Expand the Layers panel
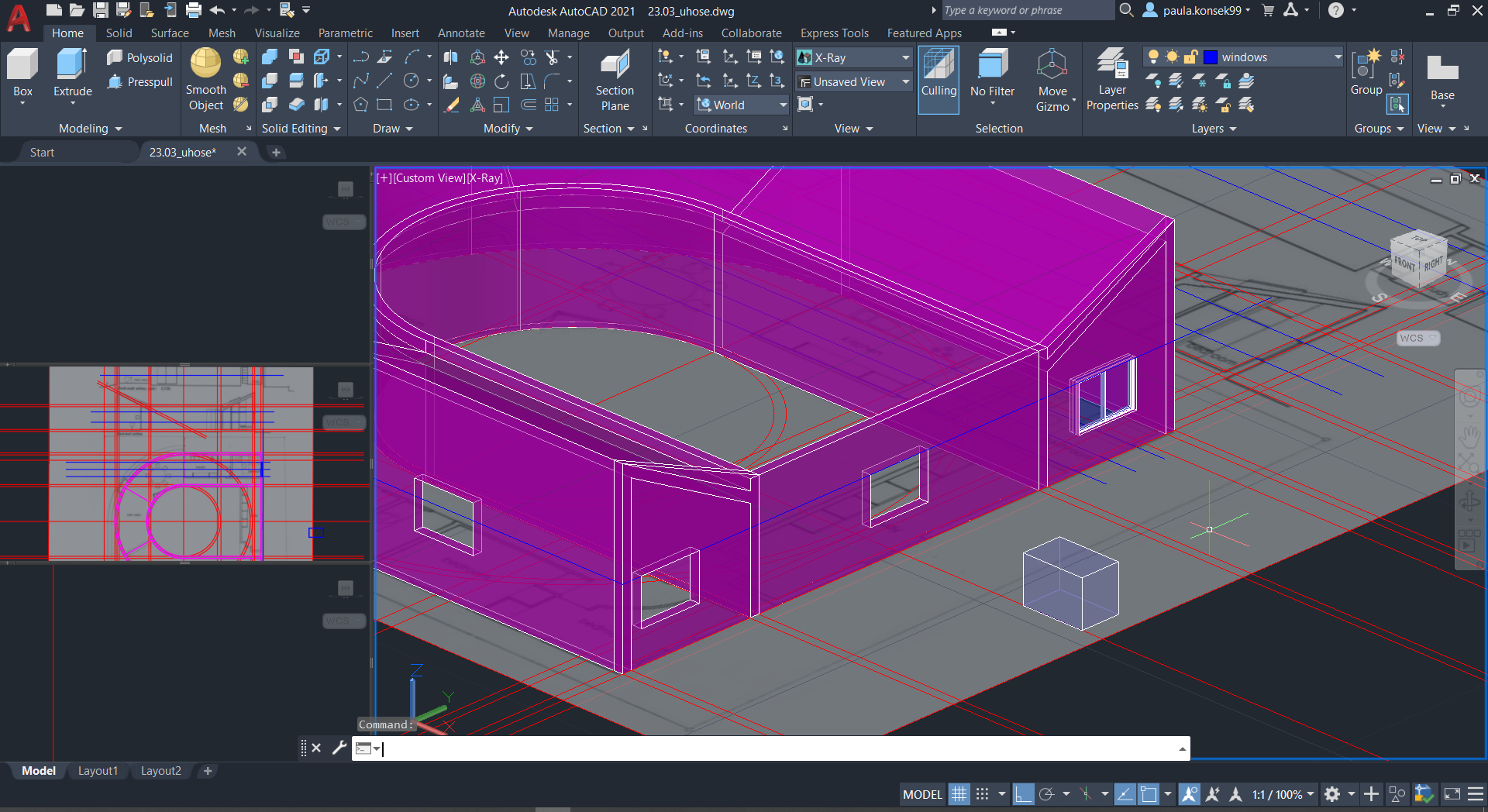 point(1214,129)
